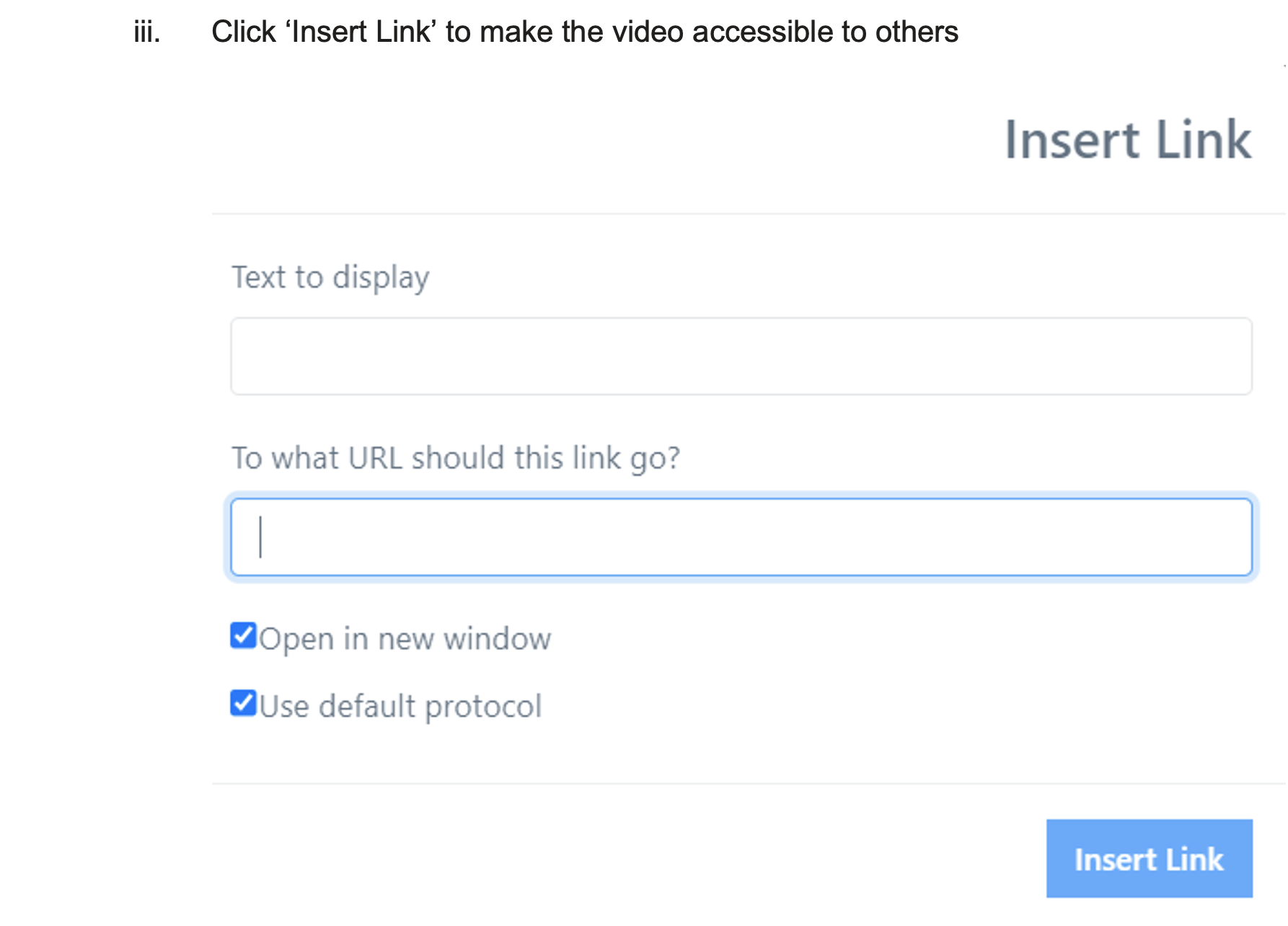Viewport: 1288px width, 926px height.
Task: Click the 'Text to display' label
Action: coord(330,278)
